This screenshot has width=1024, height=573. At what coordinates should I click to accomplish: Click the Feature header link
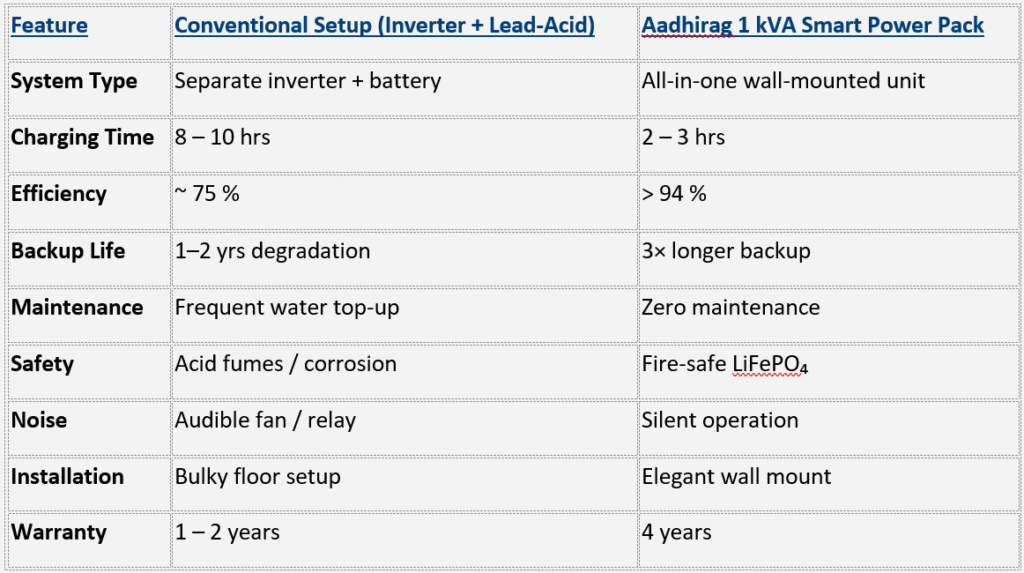(49, 25)
